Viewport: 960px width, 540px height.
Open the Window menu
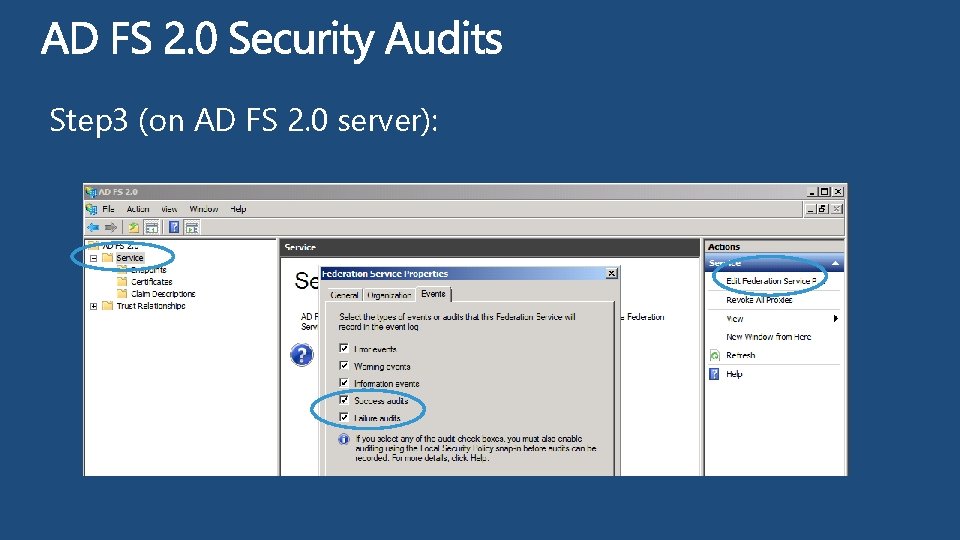pos(204,209)
